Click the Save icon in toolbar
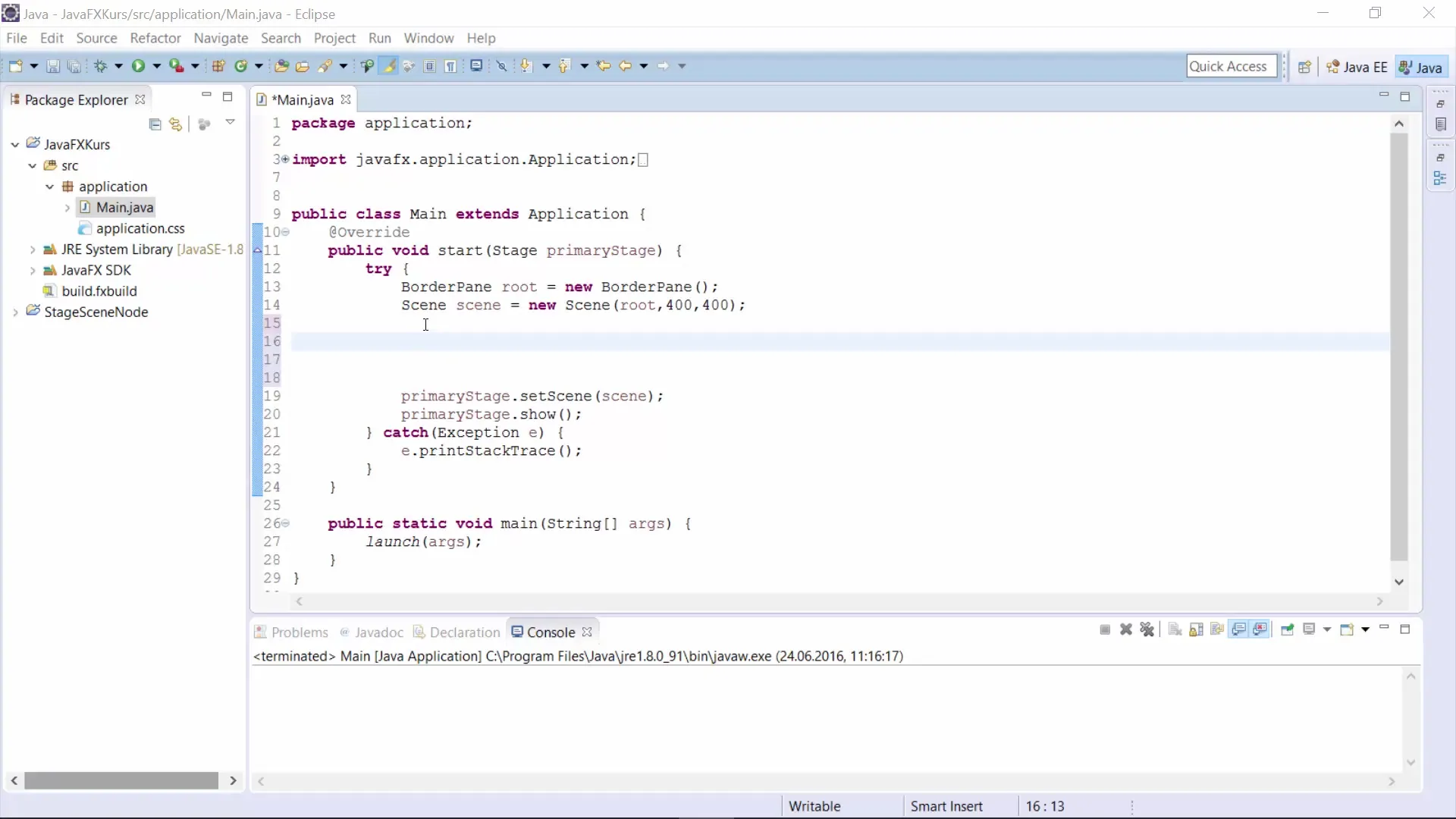This screenshot has height=819, width=1456. (53, 66)
